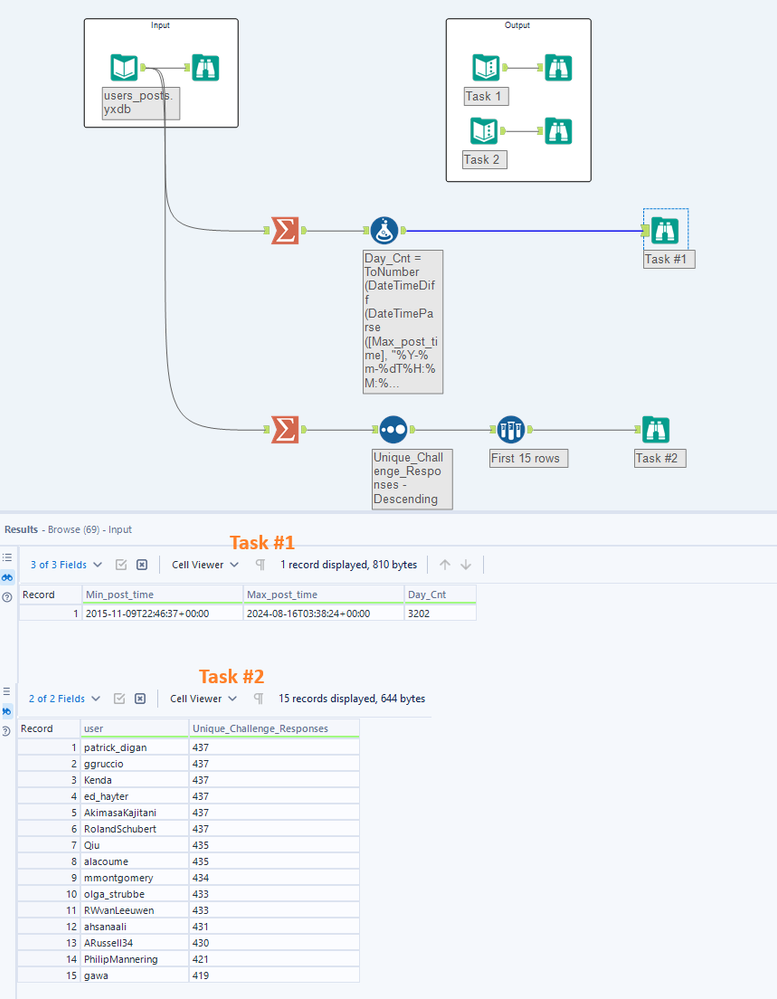
Task: Select the PhilipMannering user cell
Action: coord(135,959)
